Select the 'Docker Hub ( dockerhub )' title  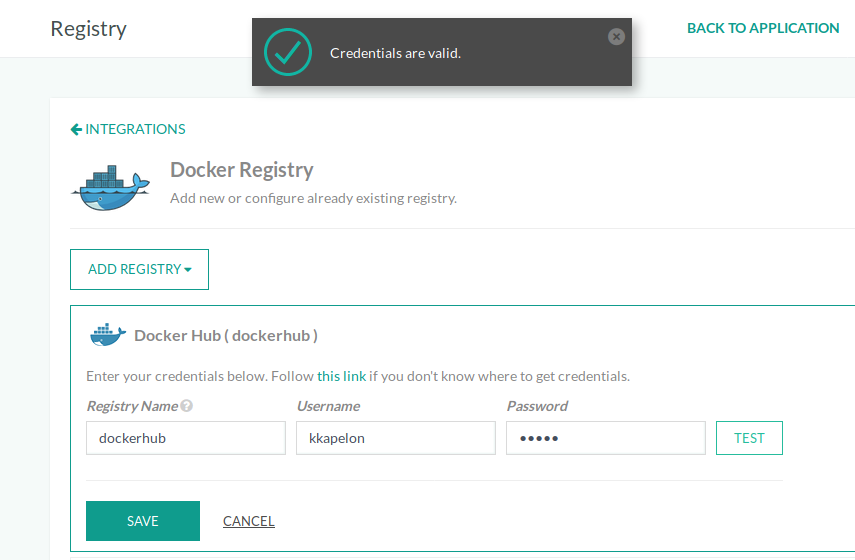tap(226, 336)
